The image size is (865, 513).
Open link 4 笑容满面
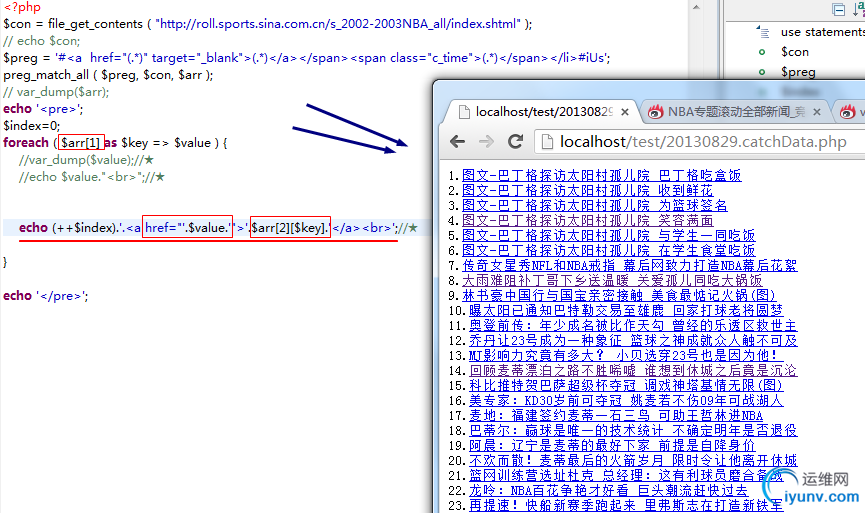click(x=588, y=220)
